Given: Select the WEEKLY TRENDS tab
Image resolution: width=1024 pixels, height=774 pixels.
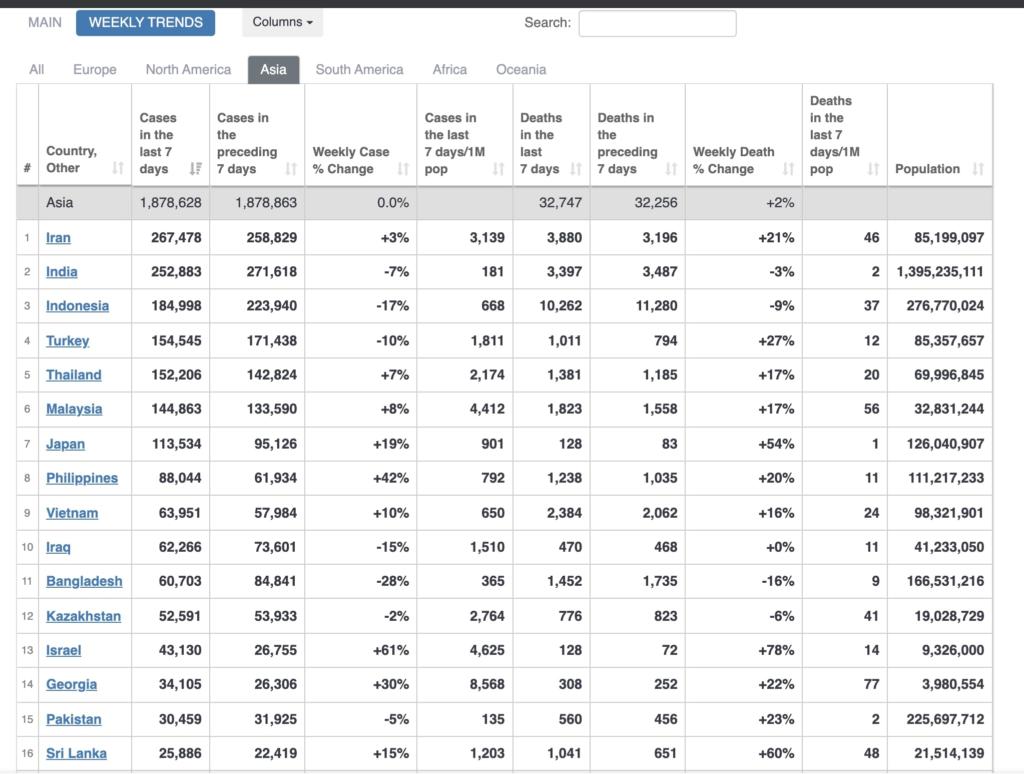Looking at the screenshot, I should tap(145, 22).
